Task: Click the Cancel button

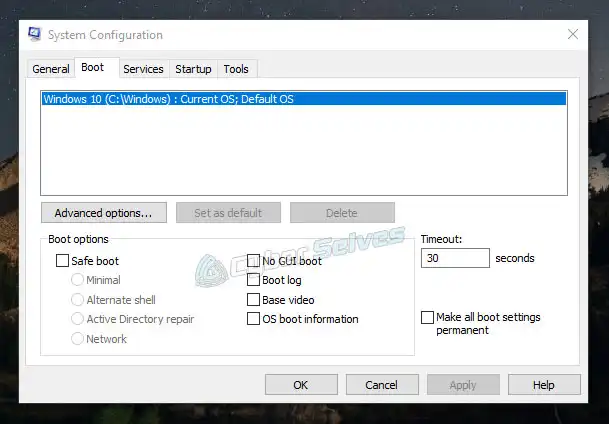Action: pos(382,385)
